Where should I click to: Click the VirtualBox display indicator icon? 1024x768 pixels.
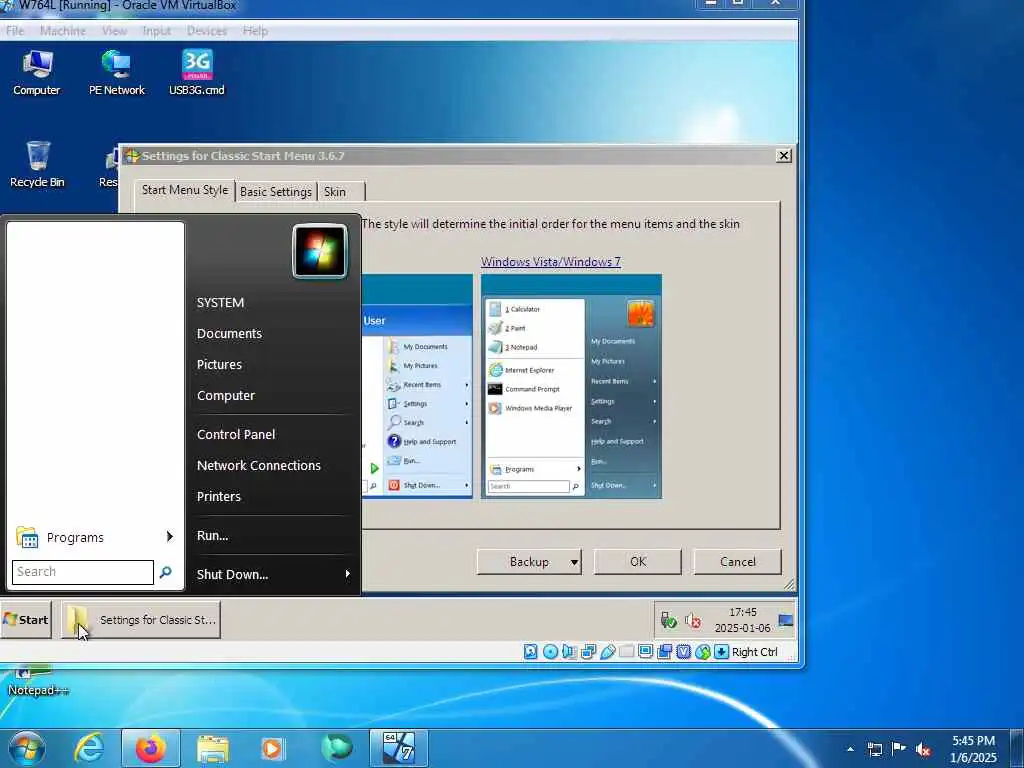tap(646, 652)
